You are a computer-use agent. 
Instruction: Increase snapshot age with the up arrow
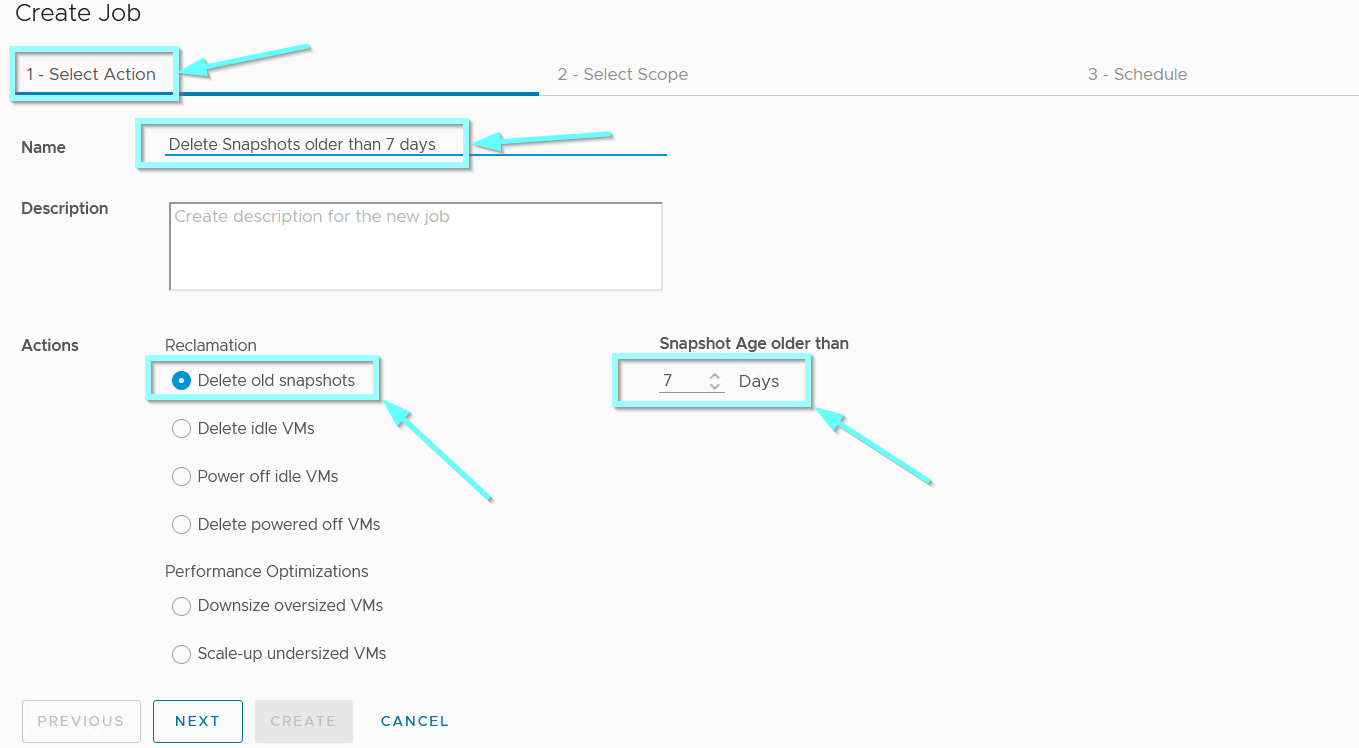(x=714, y=376)
